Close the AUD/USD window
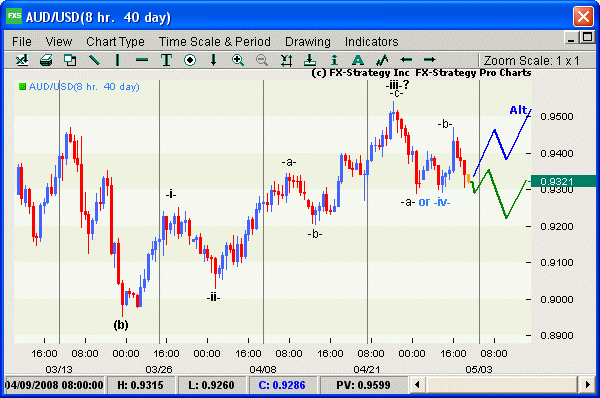This screenshot has height=398, width=600. click(583, 17)
